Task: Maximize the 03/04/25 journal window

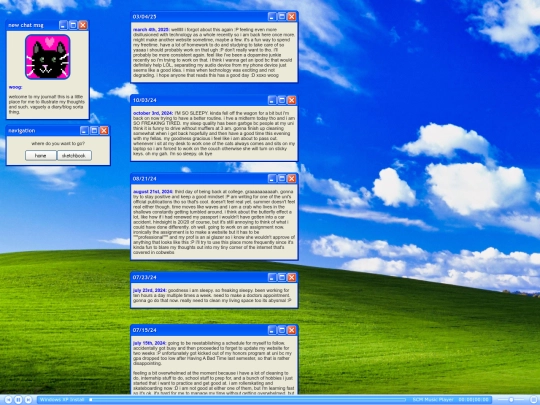Action: point(282,17)
